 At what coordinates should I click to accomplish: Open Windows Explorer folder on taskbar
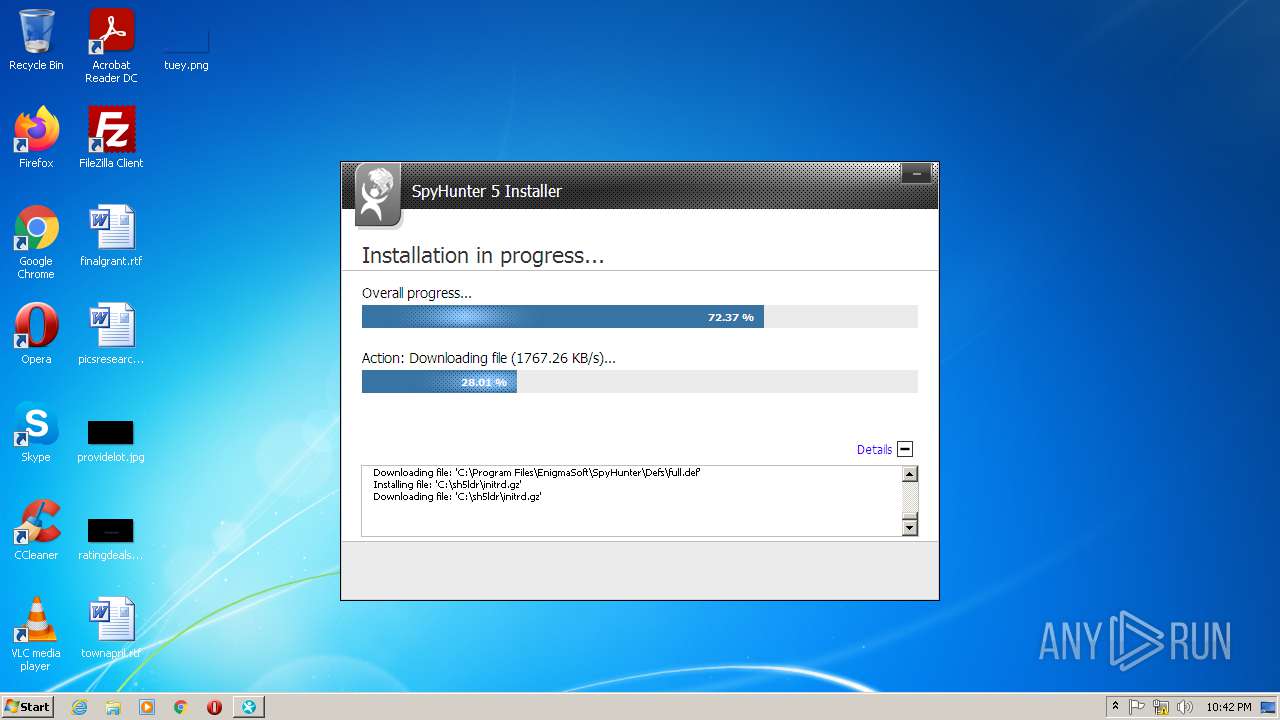tap(113, 707)
